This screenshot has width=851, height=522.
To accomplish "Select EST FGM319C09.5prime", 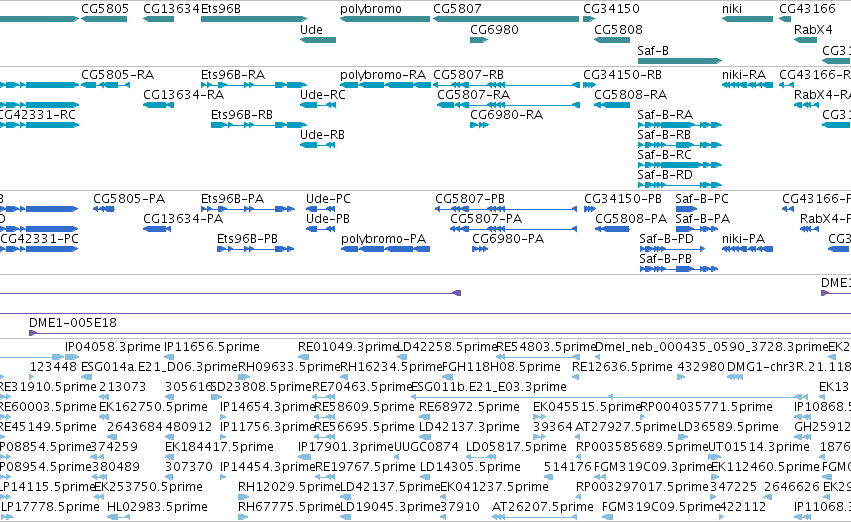I will pyautogui.click(x=661, y=508).
